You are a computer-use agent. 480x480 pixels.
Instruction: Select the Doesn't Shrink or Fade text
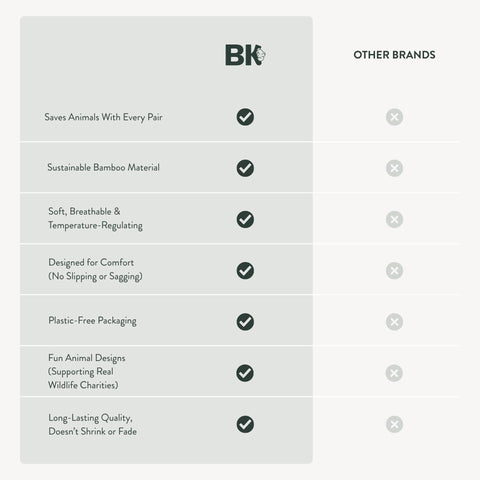coord(93,431)
